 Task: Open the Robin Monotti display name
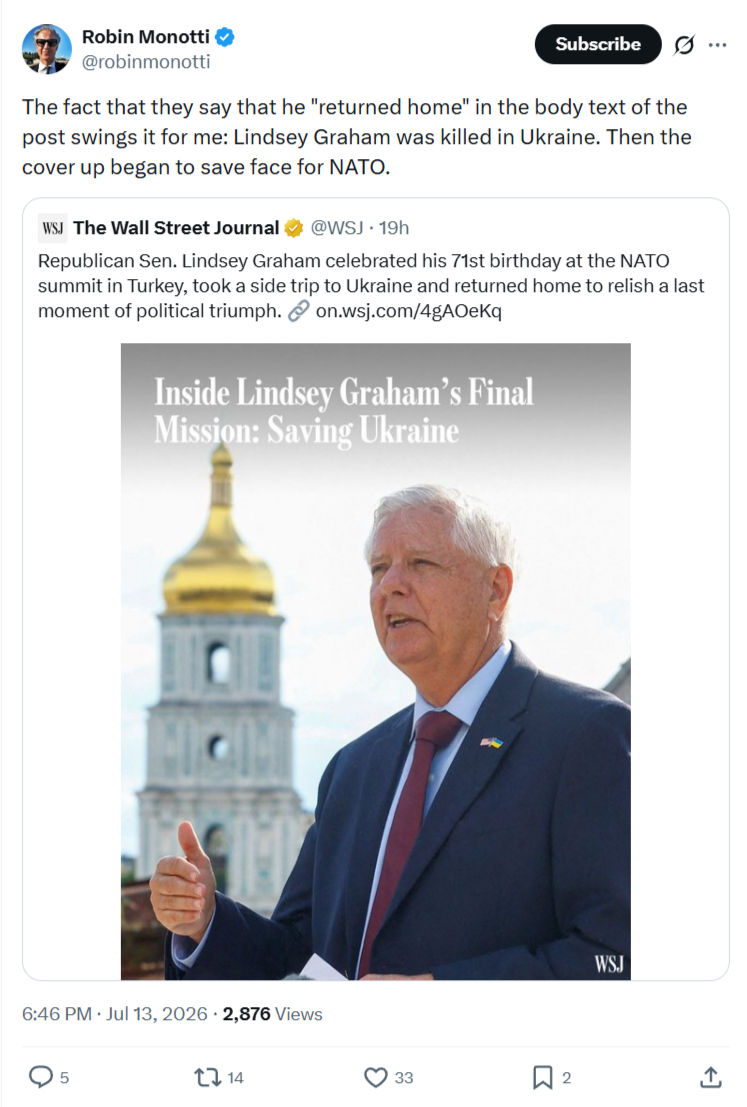coord(145,37)
